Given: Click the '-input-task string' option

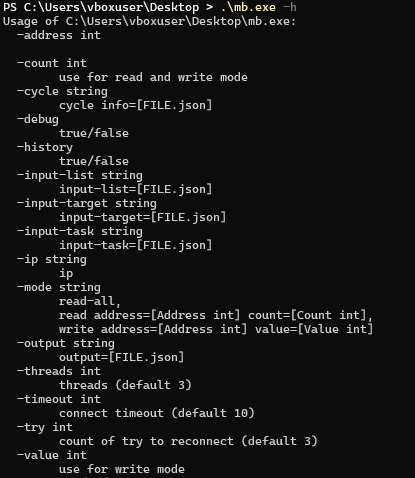Looking at the screenshot, I should pos(80,231).
